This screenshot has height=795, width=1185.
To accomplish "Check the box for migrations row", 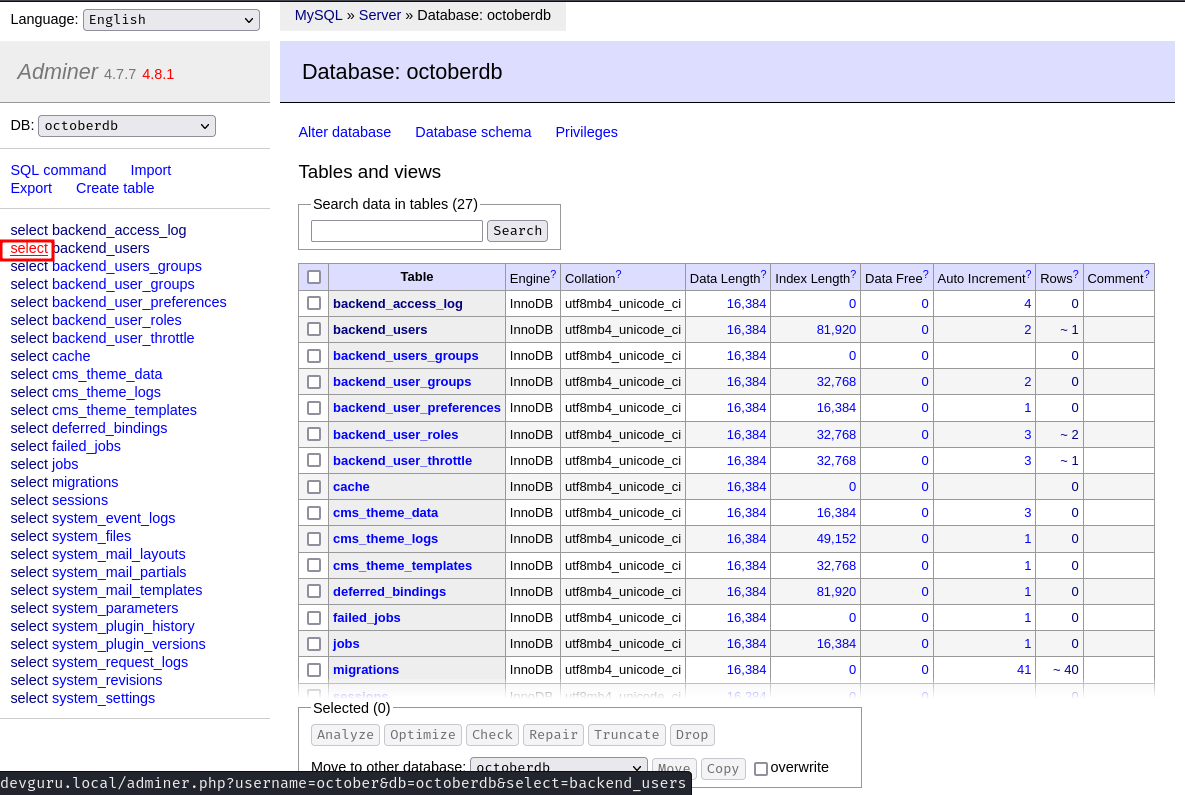I will point(314,670).
